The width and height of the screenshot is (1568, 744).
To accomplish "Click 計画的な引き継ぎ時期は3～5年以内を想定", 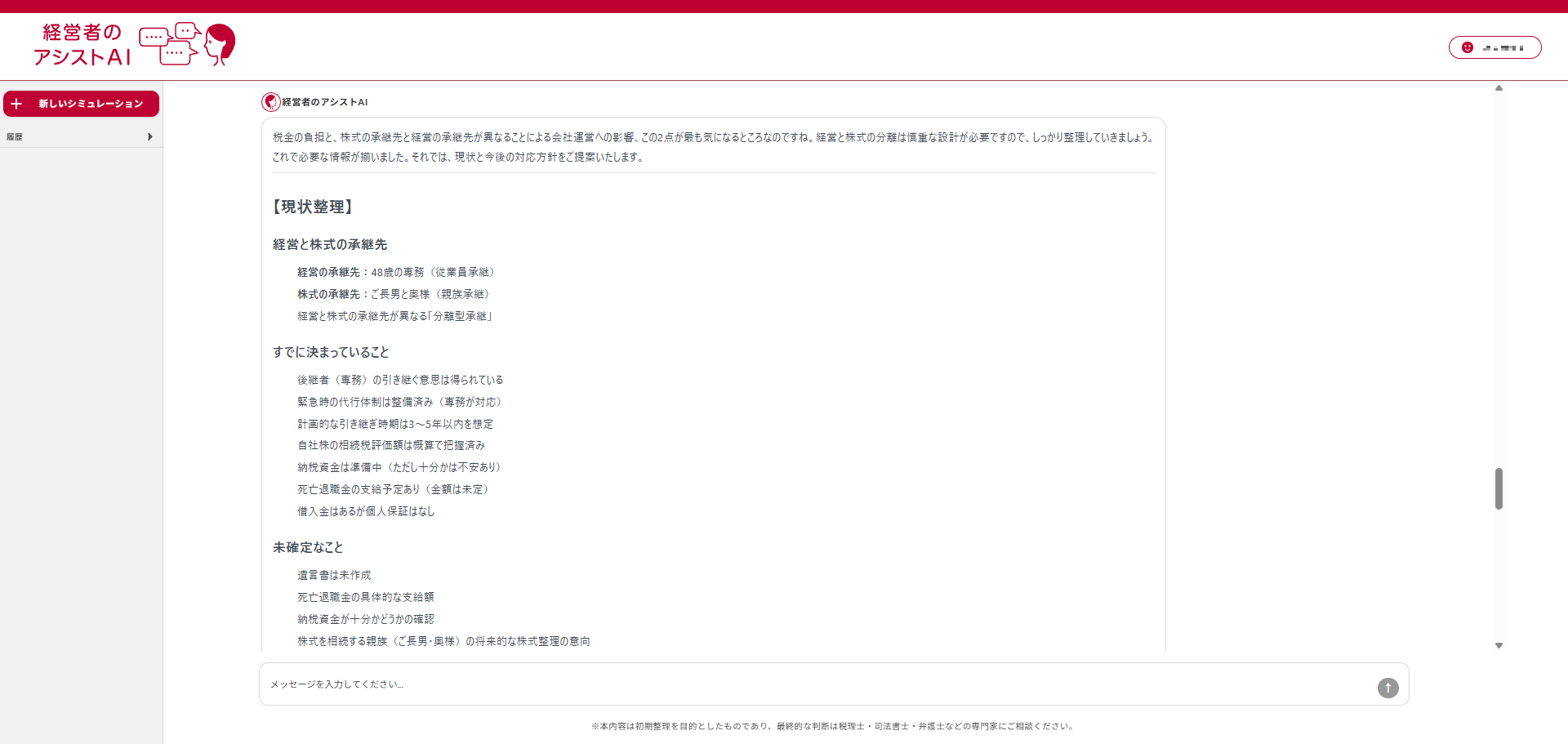I will (x=395, y=424).
